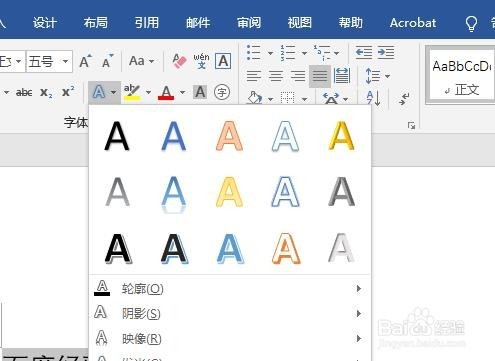
Task: Open the 帮助 tab
Action: click(351, 23)
